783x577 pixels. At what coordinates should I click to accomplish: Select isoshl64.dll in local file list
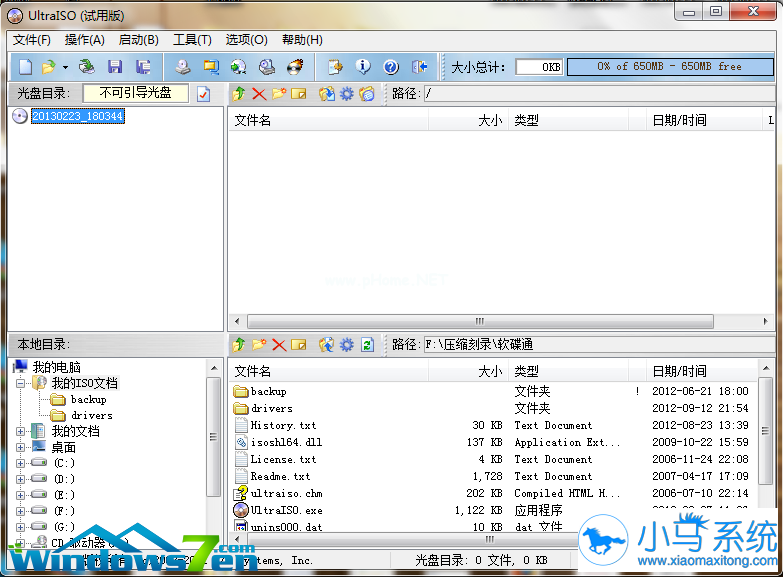286,443
